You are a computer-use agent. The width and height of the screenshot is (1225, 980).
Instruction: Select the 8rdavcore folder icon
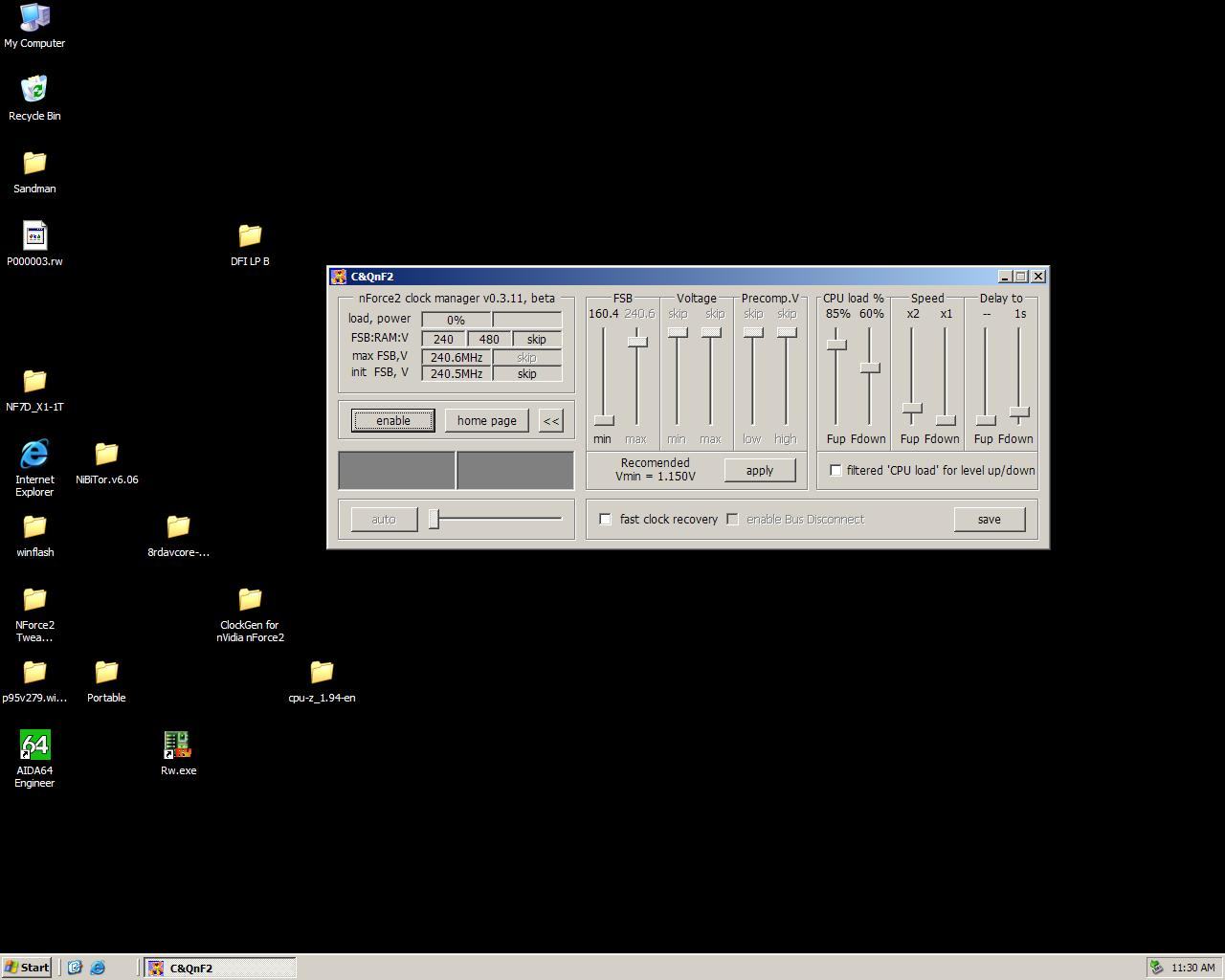pyautogui.click(x=178, y=535)
